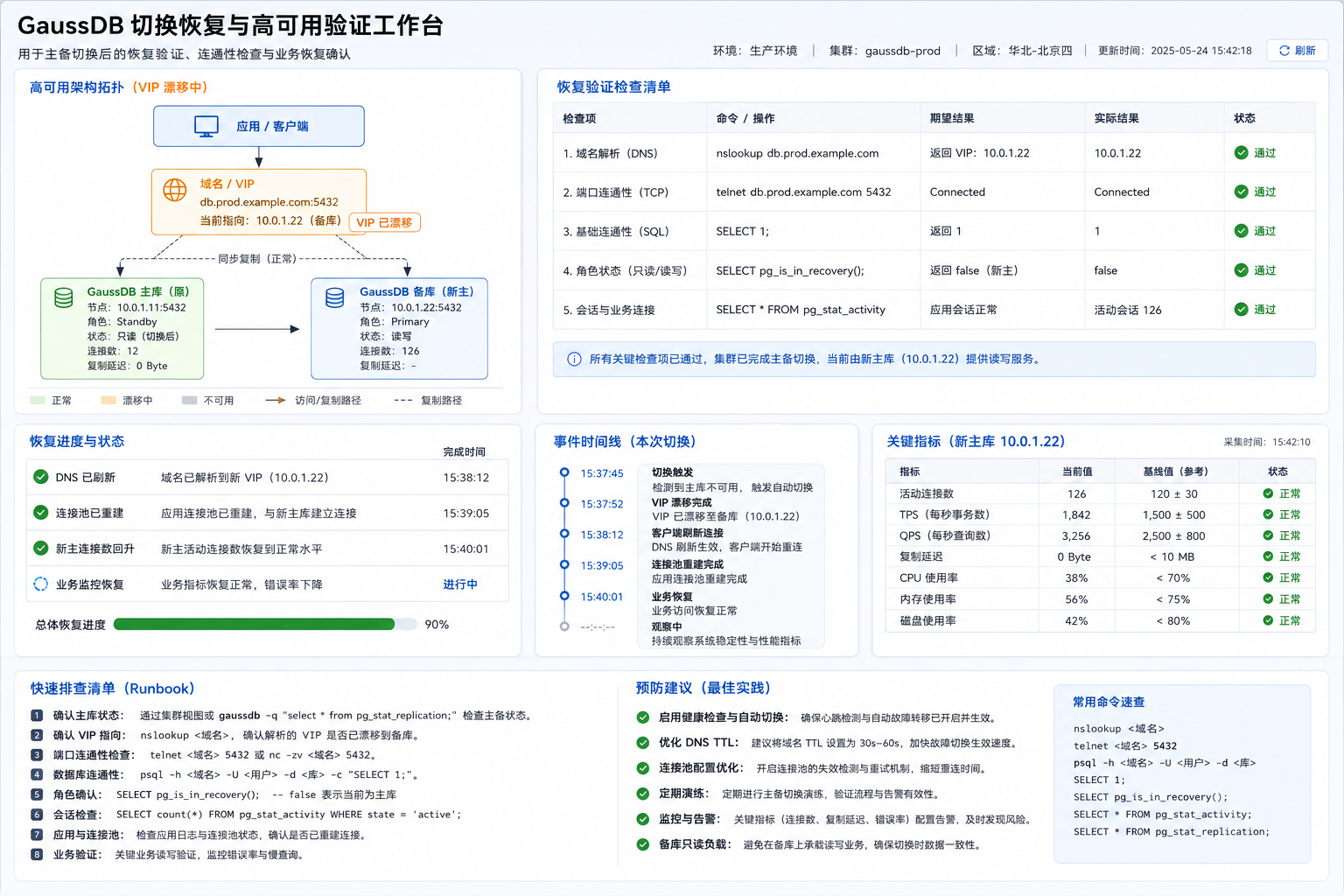Click the 命令 / 操作 column header

pyautogui.click(x=745, y=118)
